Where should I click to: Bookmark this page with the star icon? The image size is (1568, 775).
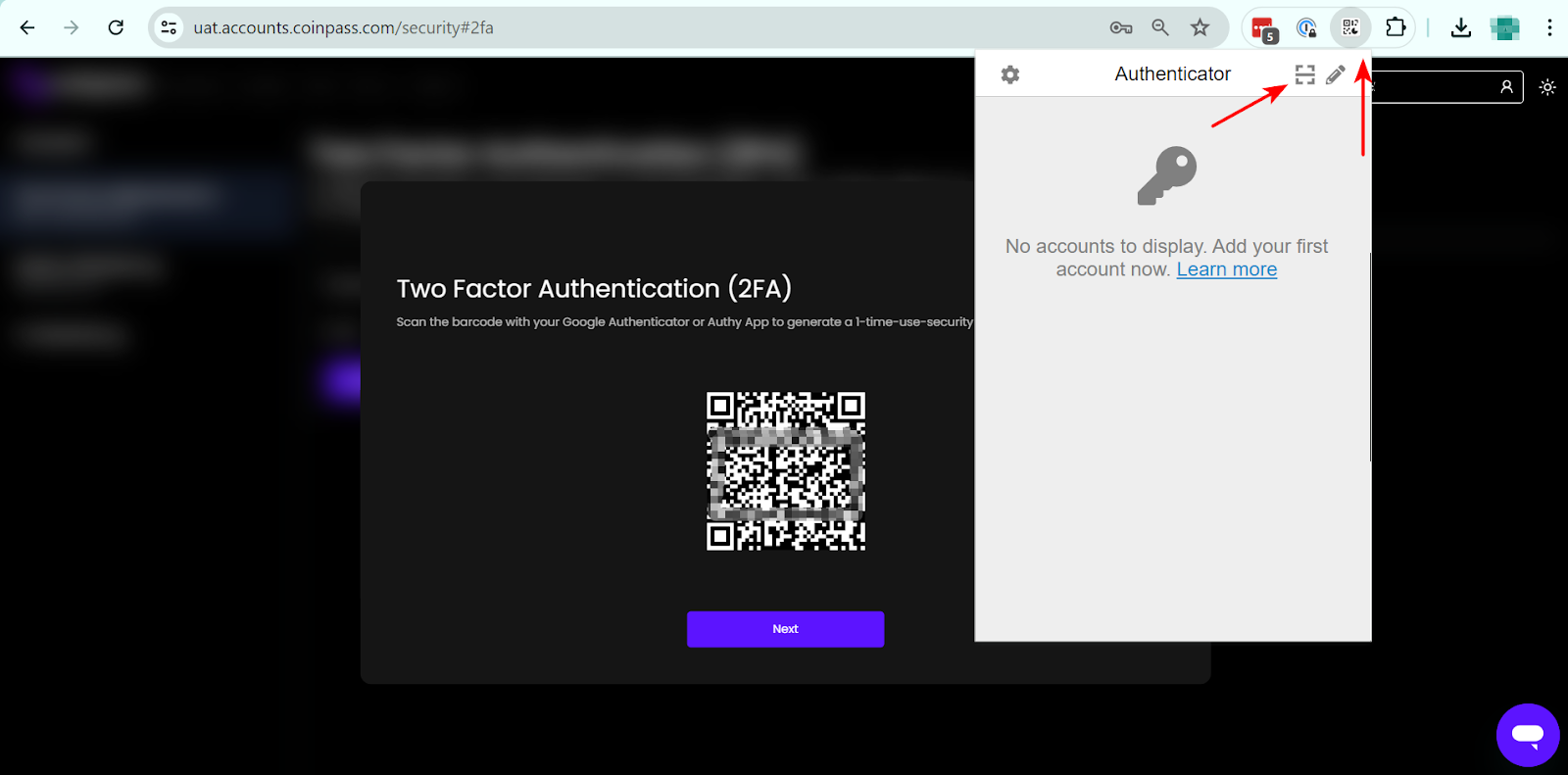point(1200,27)
